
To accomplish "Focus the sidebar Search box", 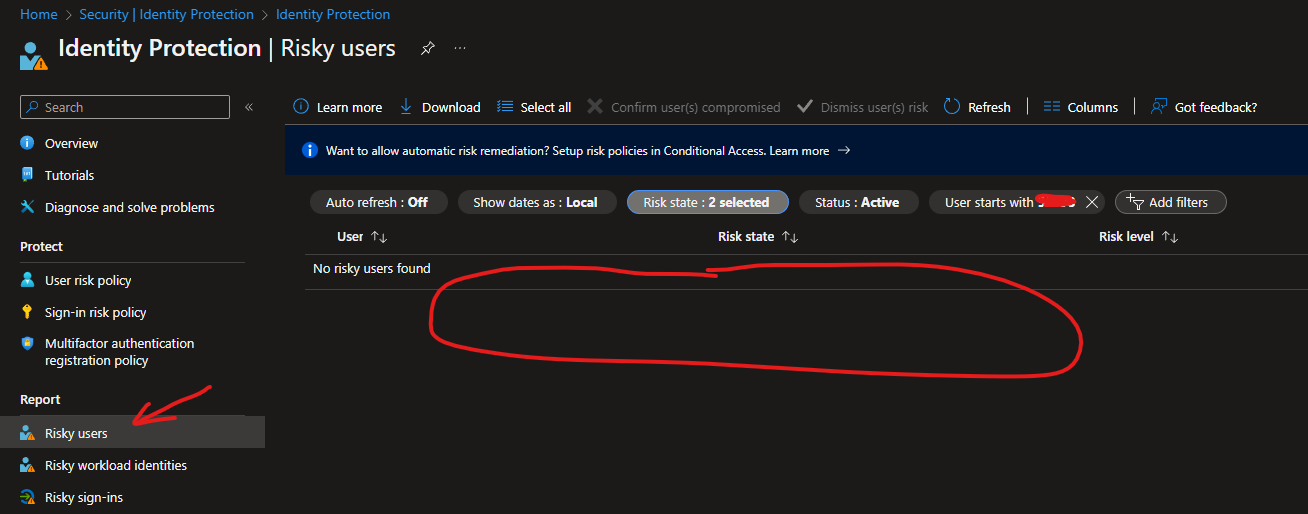I will click(125, 107).
